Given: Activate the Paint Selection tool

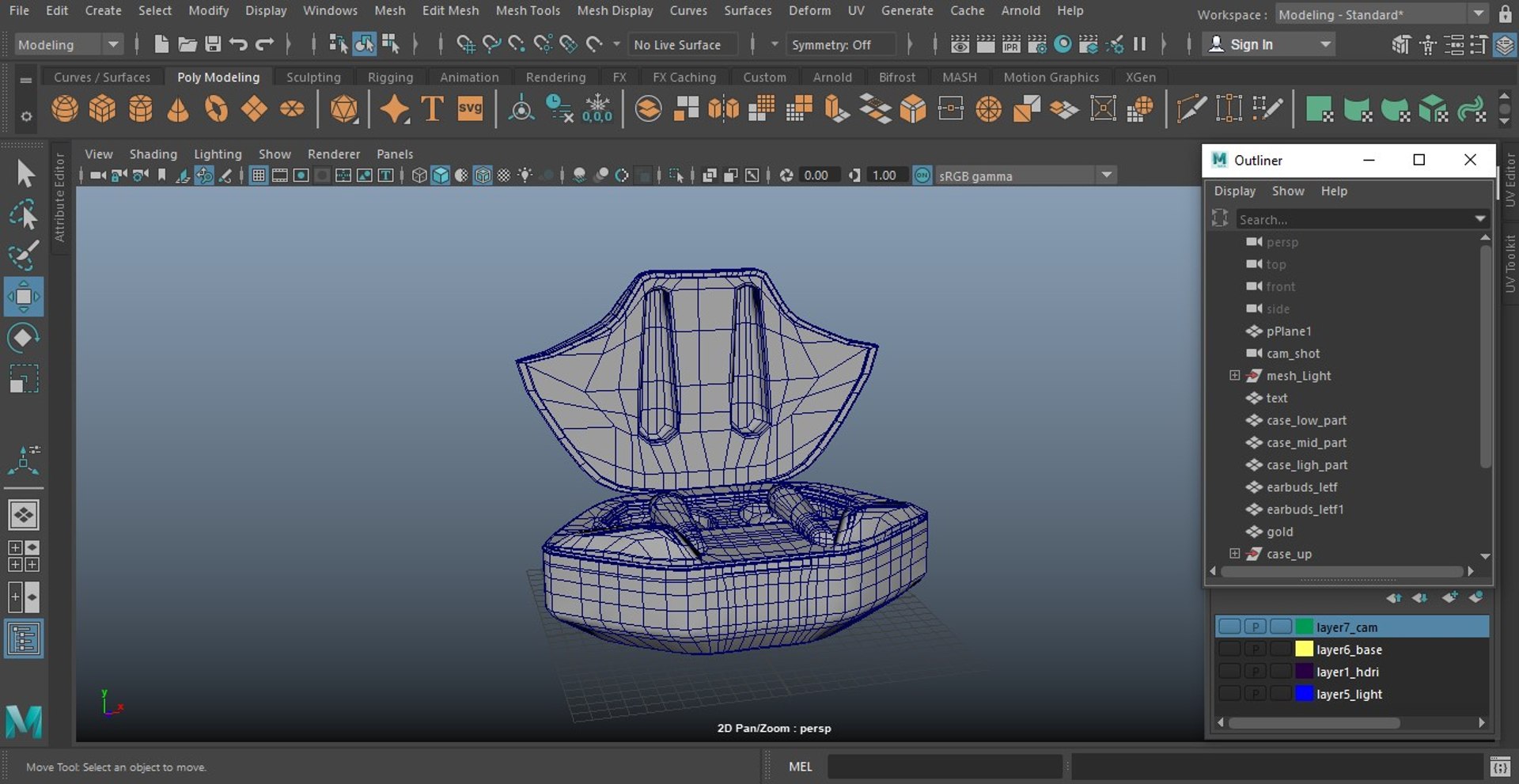Looking at the screenshot, I should coord(24,255).
